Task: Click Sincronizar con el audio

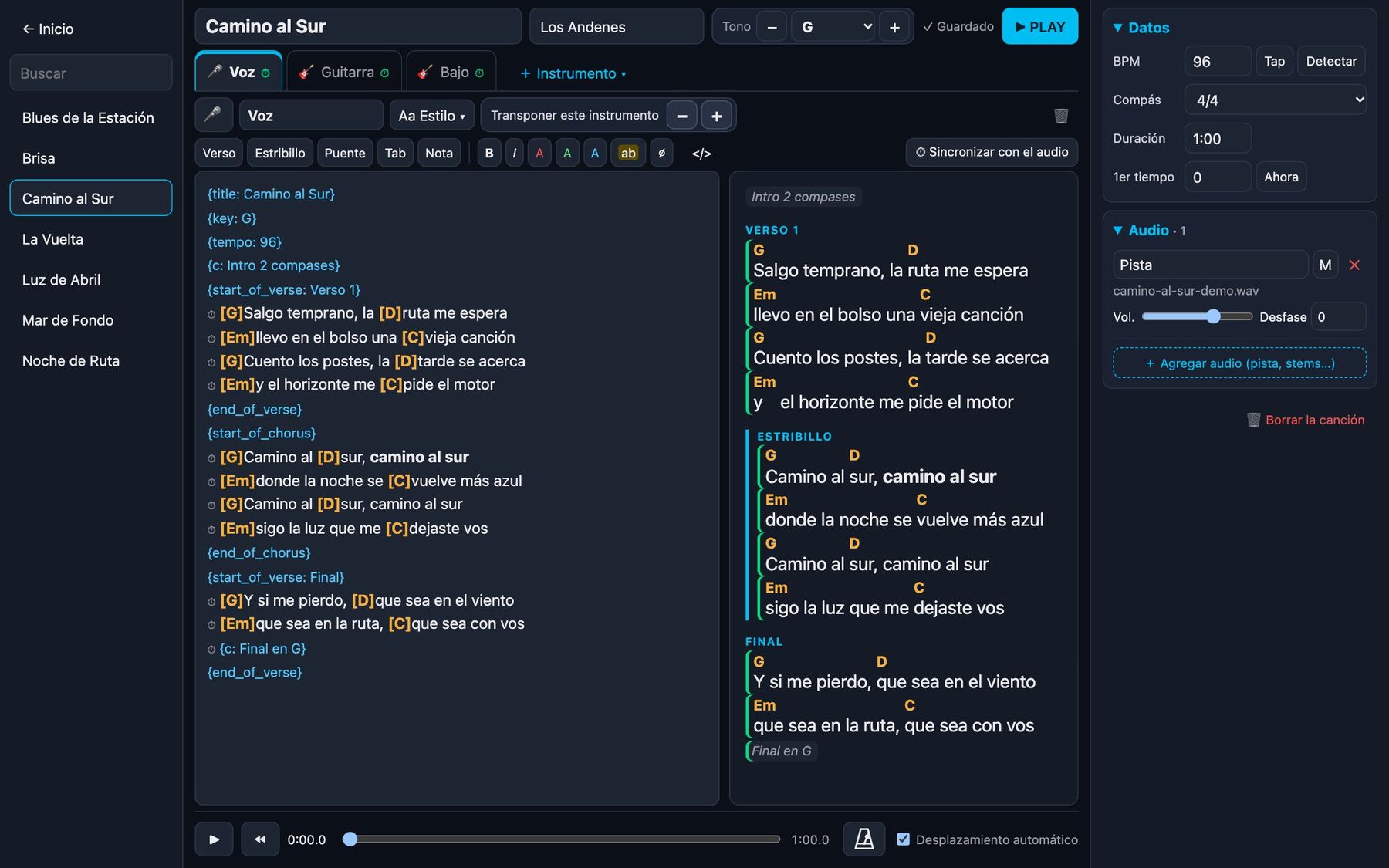Action: pyautogui.click(x=992, y=152)
